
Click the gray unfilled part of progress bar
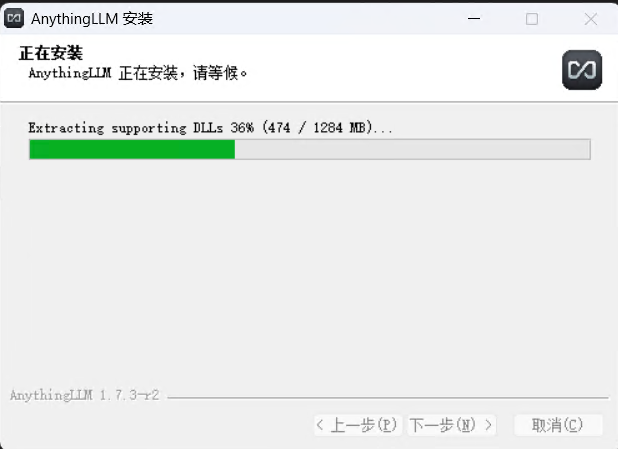click(x=412, y=149)
